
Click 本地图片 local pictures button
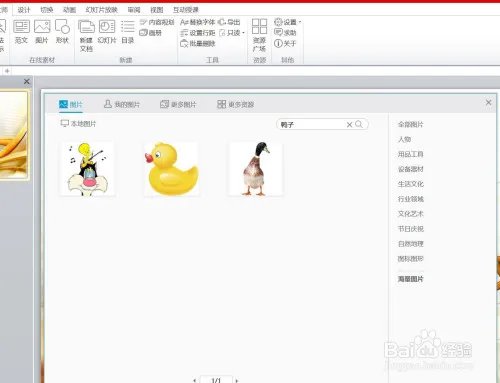pyautogui.click(x=78, y=124)
